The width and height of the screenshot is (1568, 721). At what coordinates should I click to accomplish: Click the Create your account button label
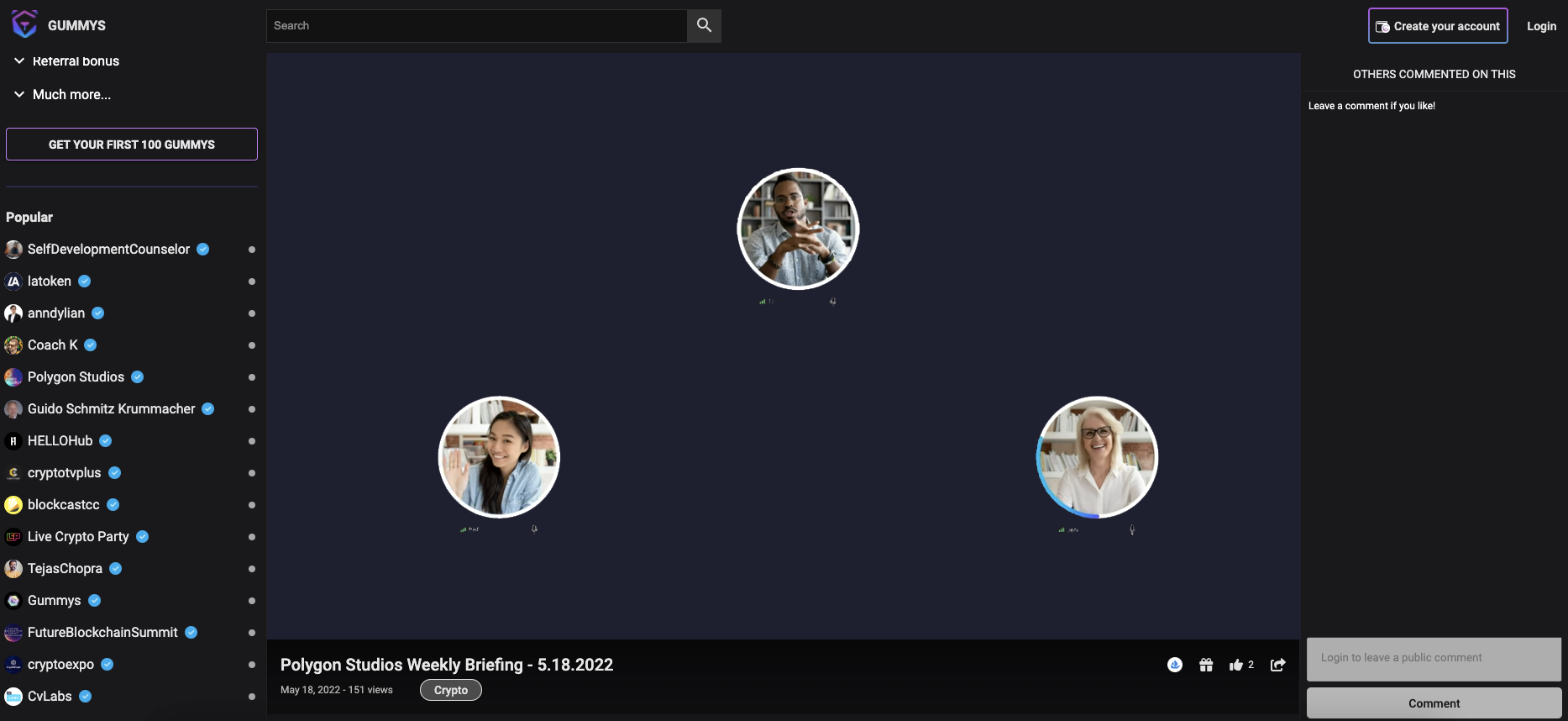coord(1446,26)
